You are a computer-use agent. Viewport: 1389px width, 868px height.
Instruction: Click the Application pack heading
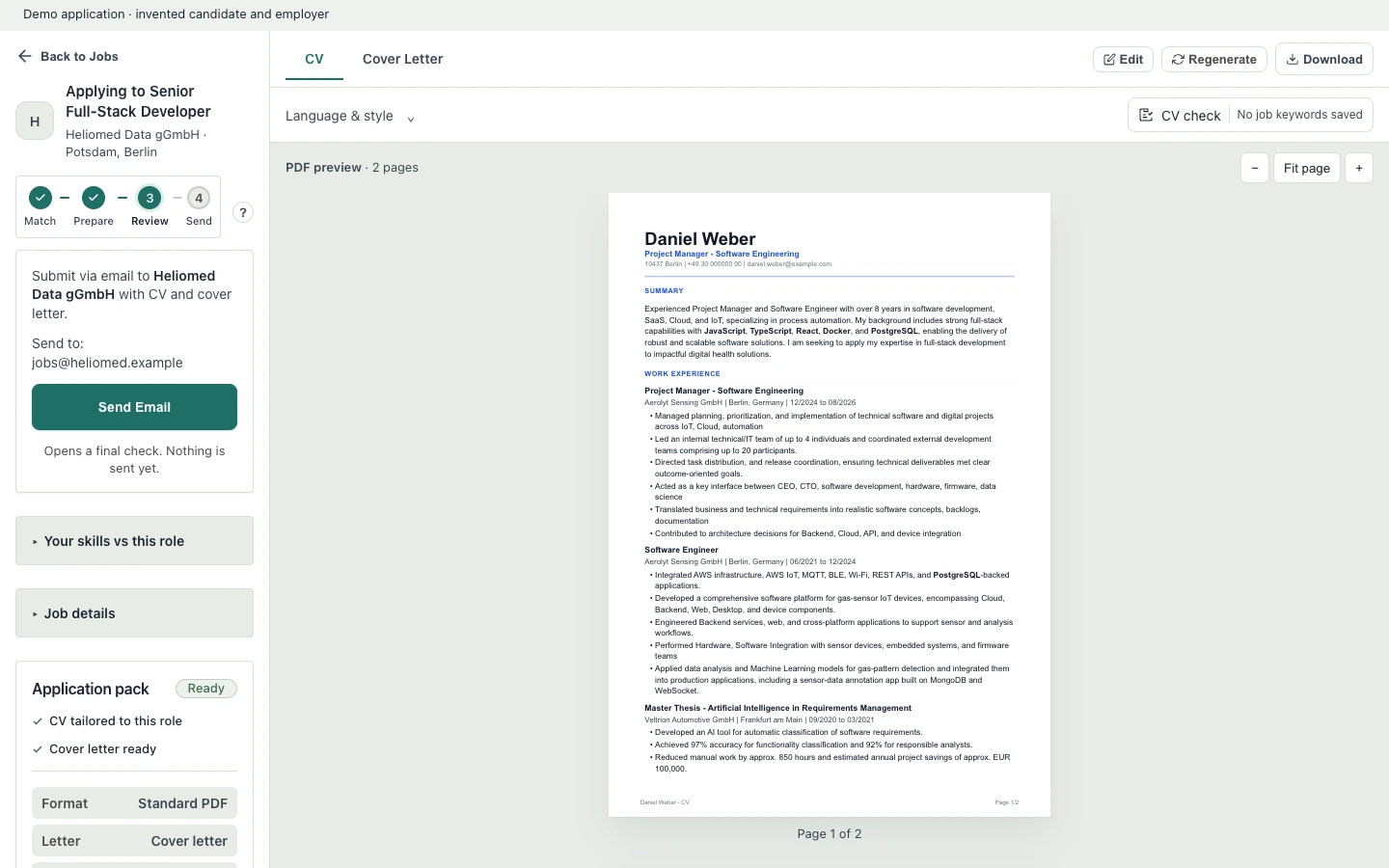[x=91, y=689]
